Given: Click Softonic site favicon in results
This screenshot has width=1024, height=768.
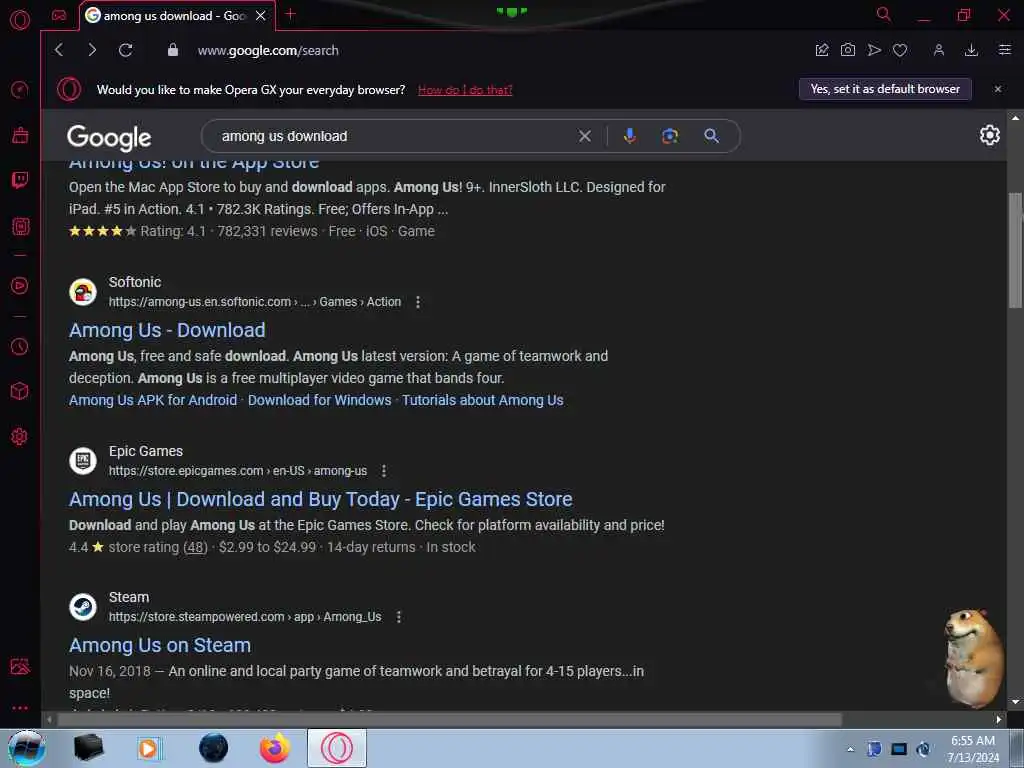Looking at the screenshot, I should (83, 292).
